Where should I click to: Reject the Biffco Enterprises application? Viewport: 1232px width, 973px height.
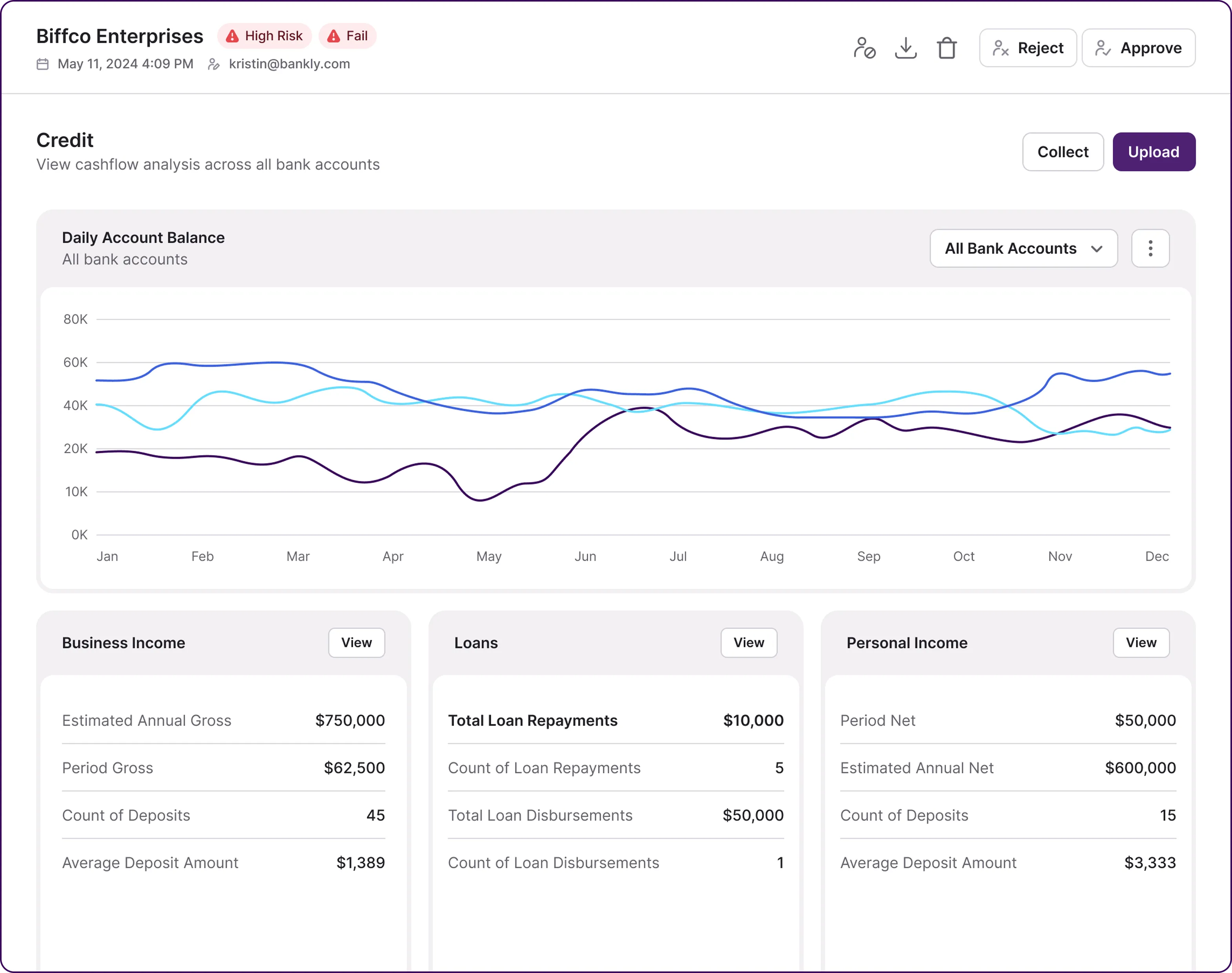point(1028,48)
